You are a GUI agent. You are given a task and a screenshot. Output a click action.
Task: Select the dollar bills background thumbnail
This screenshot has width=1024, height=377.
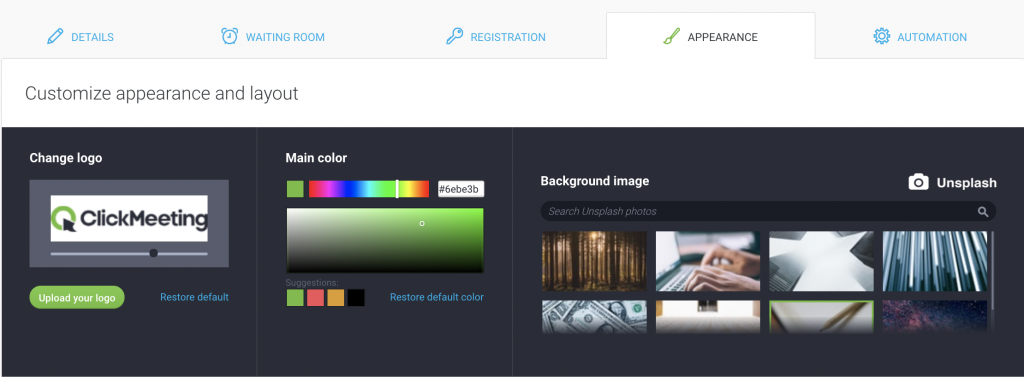click(x=594, y=317)
